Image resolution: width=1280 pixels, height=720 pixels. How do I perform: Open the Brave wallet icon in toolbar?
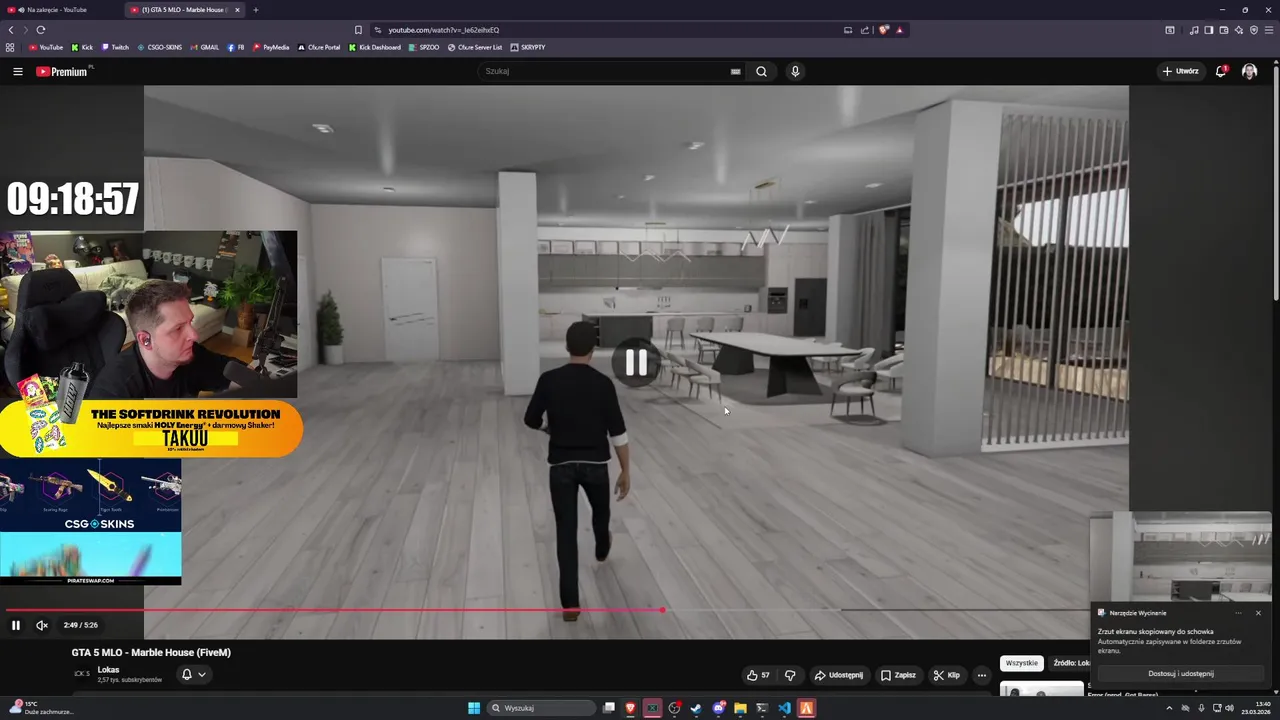(1224, 30)
